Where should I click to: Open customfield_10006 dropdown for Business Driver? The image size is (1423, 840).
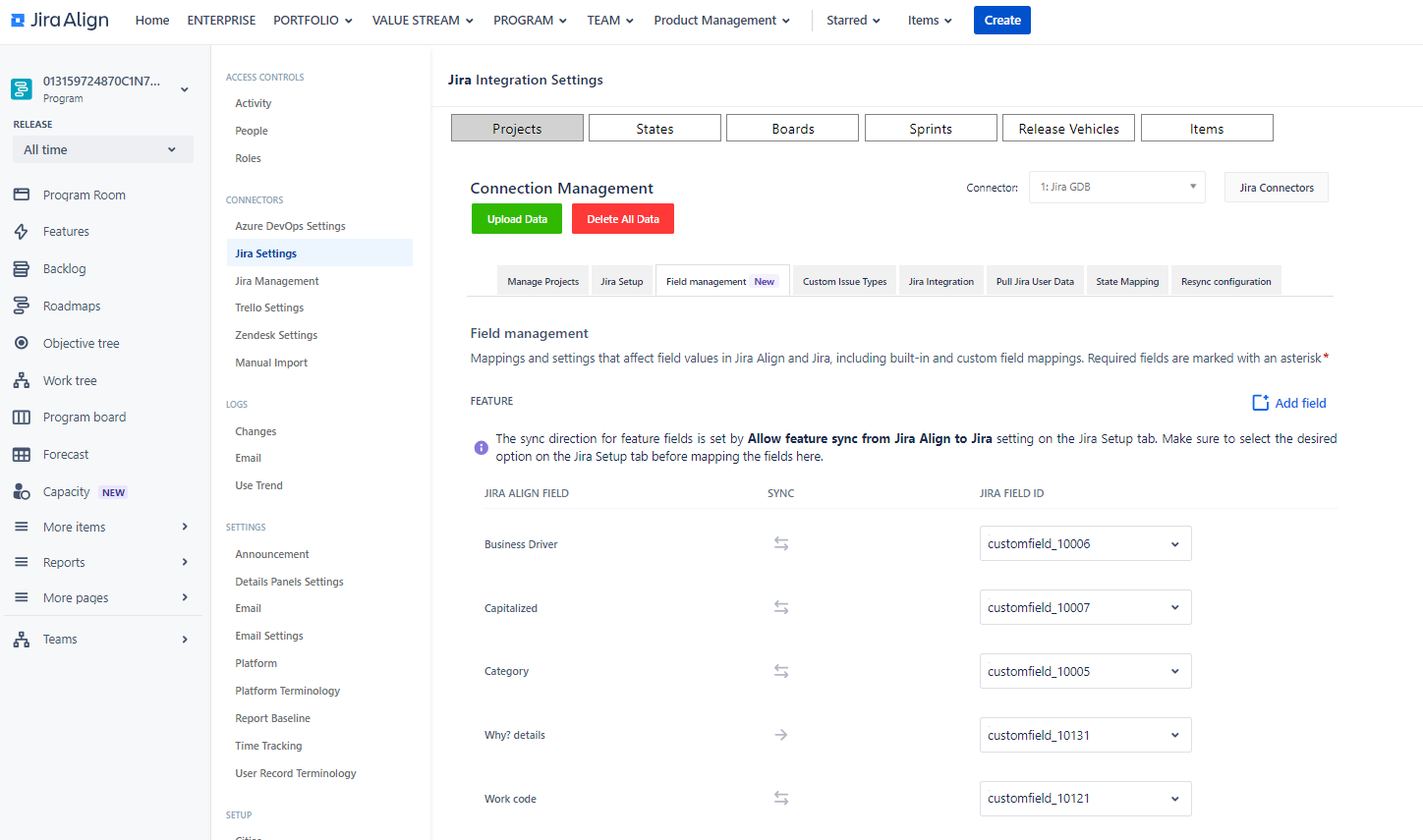point(1085,543)
